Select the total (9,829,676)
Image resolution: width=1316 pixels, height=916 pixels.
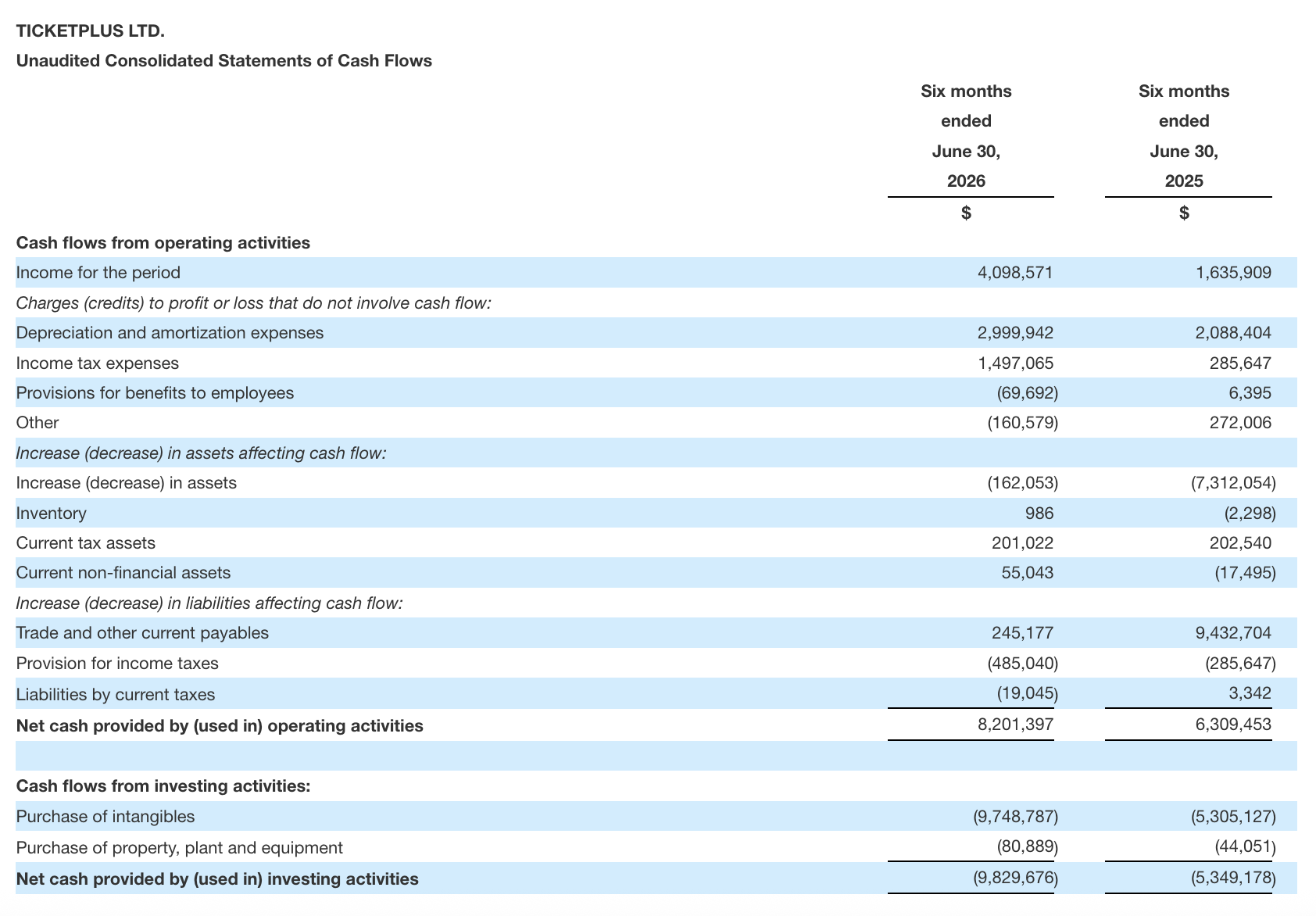pos(1015,878)
